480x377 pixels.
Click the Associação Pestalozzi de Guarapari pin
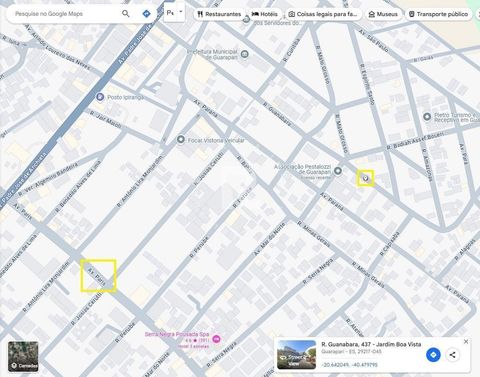point(338,171)
